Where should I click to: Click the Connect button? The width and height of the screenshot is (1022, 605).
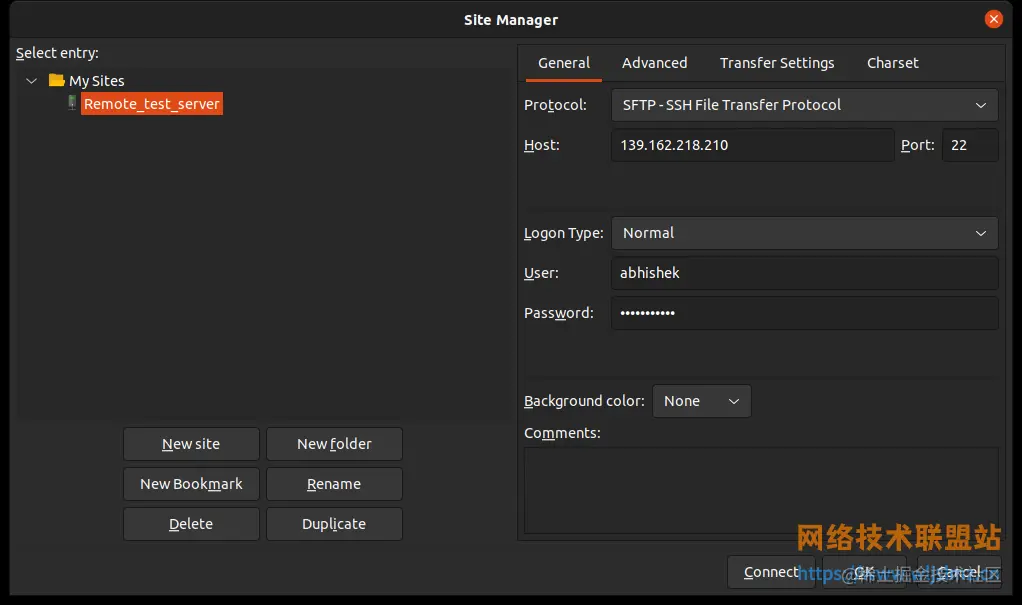pyautogui.click(x=771, y=572)
